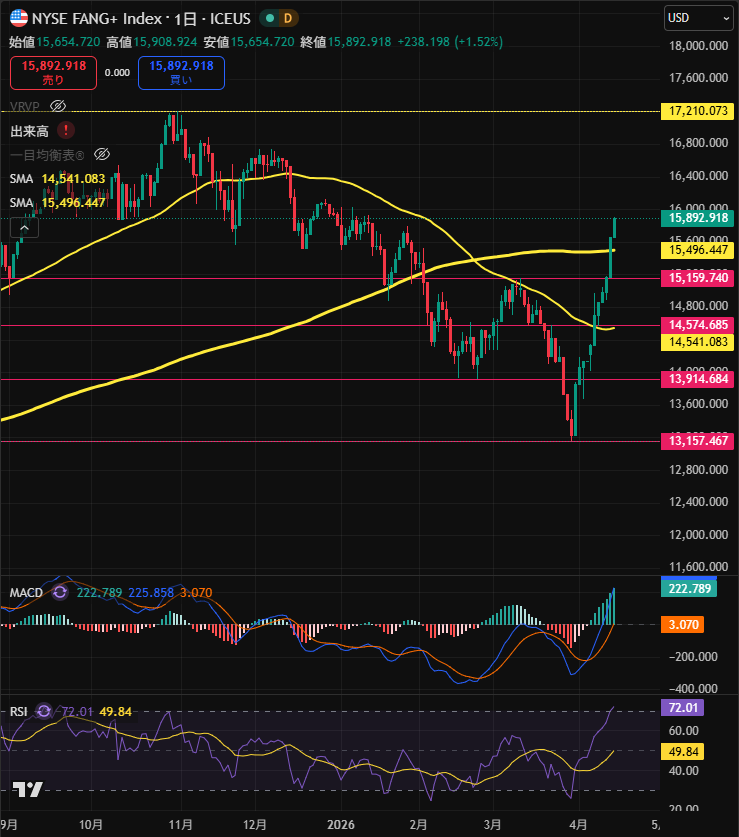Collapse the indicator legend with chevron button
739x837 pixels.
[24, 228]
